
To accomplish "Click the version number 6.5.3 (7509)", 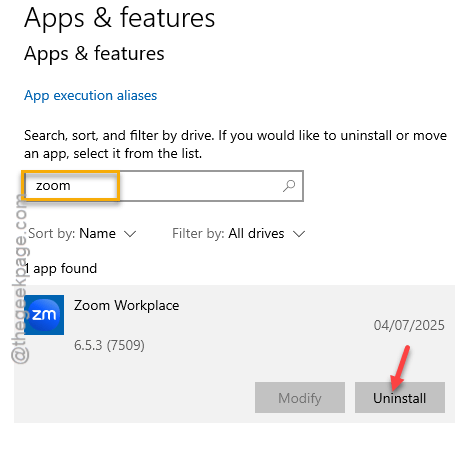I will point(109,345).
